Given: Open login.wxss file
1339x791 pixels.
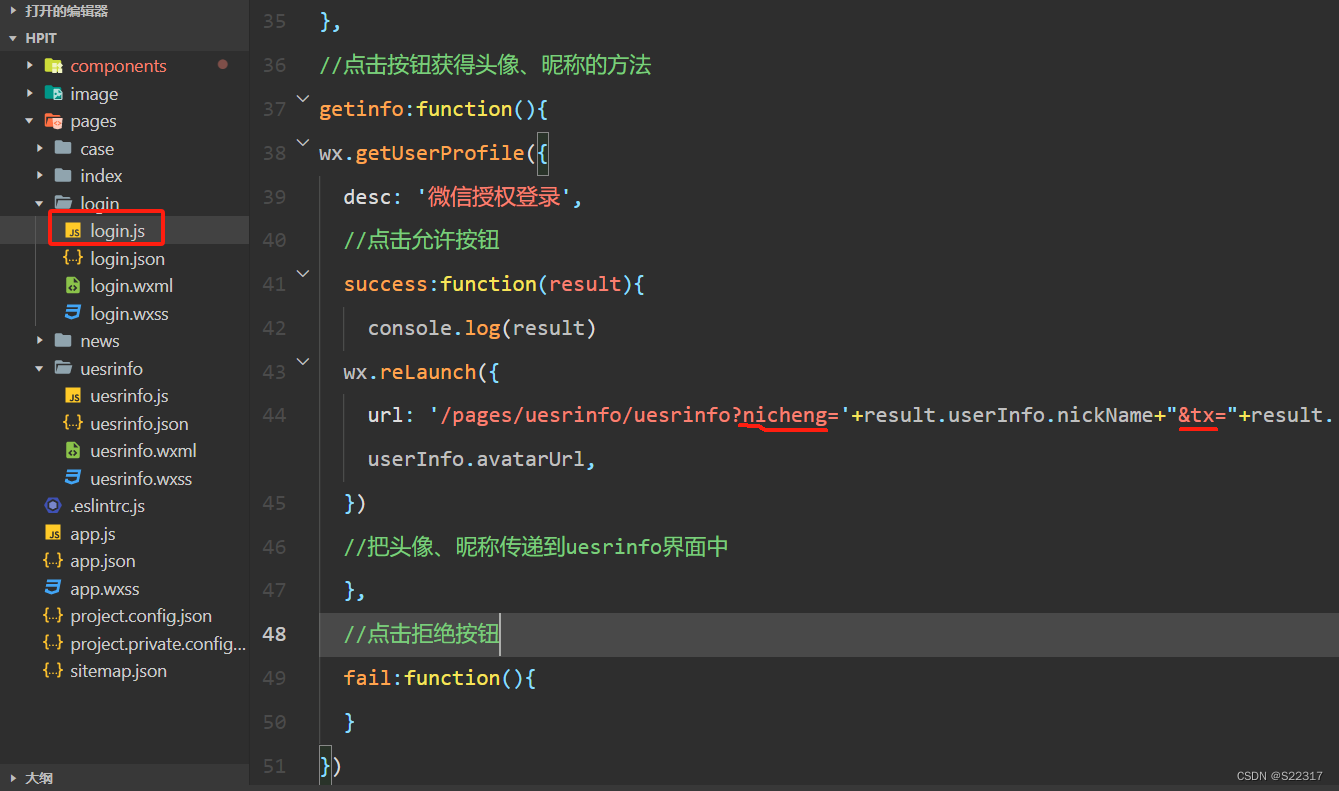Looking at the screenshot, I should tap(129, 313).
